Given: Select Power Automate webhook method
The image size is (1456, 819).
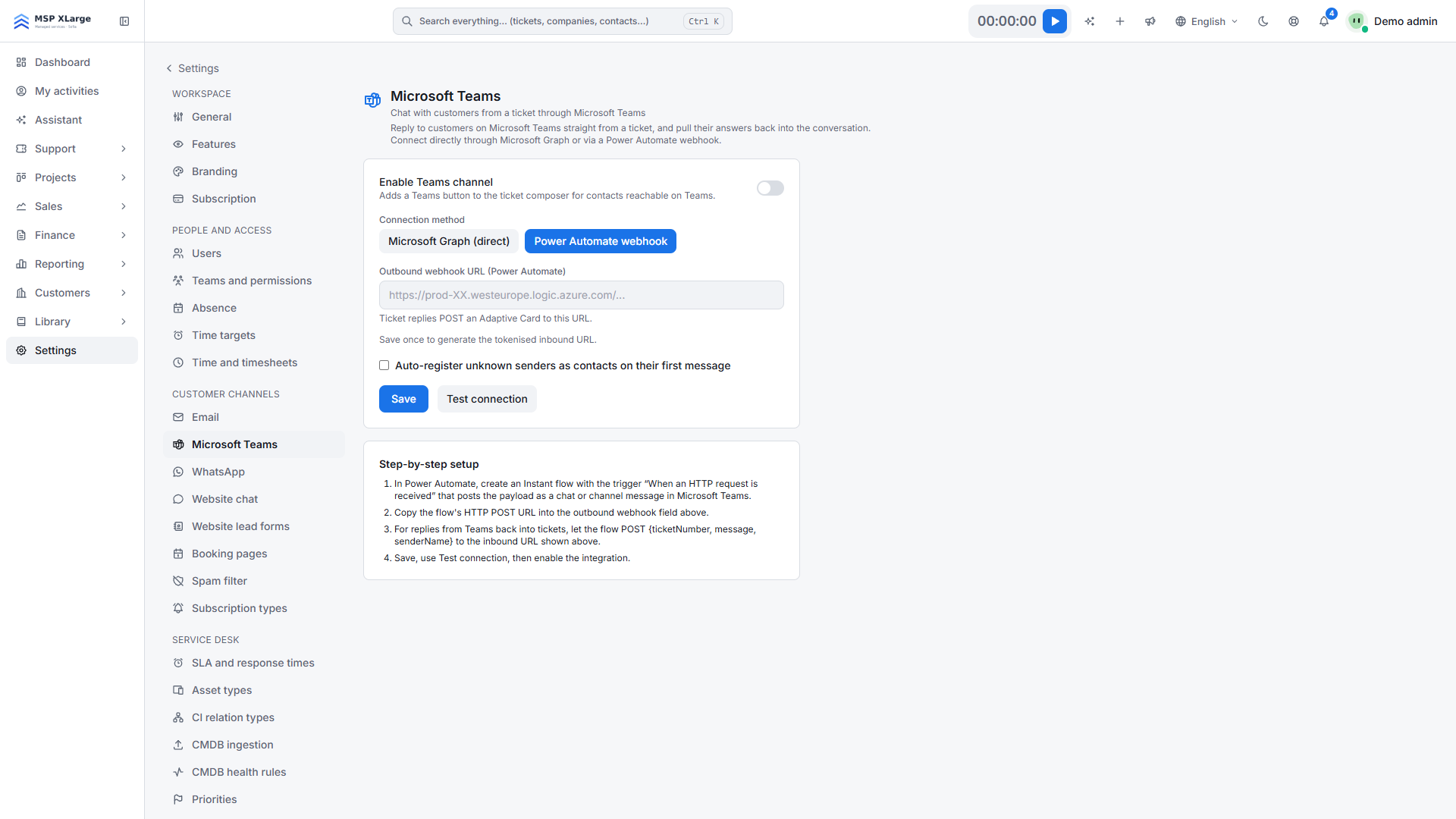Looking at the screenshot, I should (601, 241).
